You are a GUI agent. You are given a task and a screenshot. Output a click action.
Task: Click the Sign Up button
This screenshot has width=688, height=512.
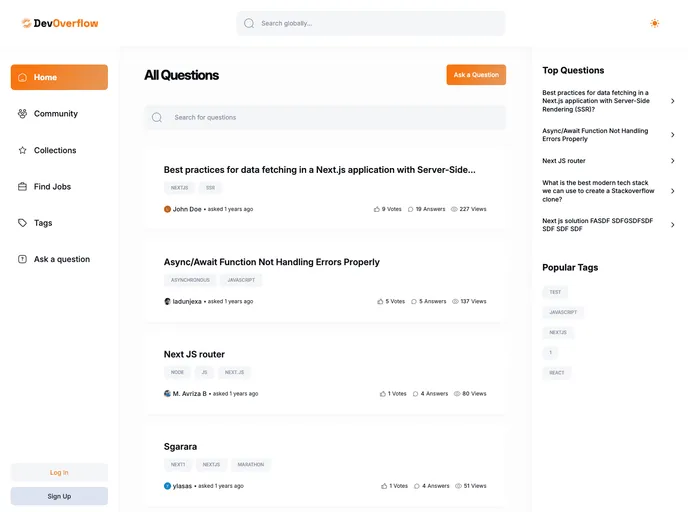pyautogui.click(x=59, y=496)
